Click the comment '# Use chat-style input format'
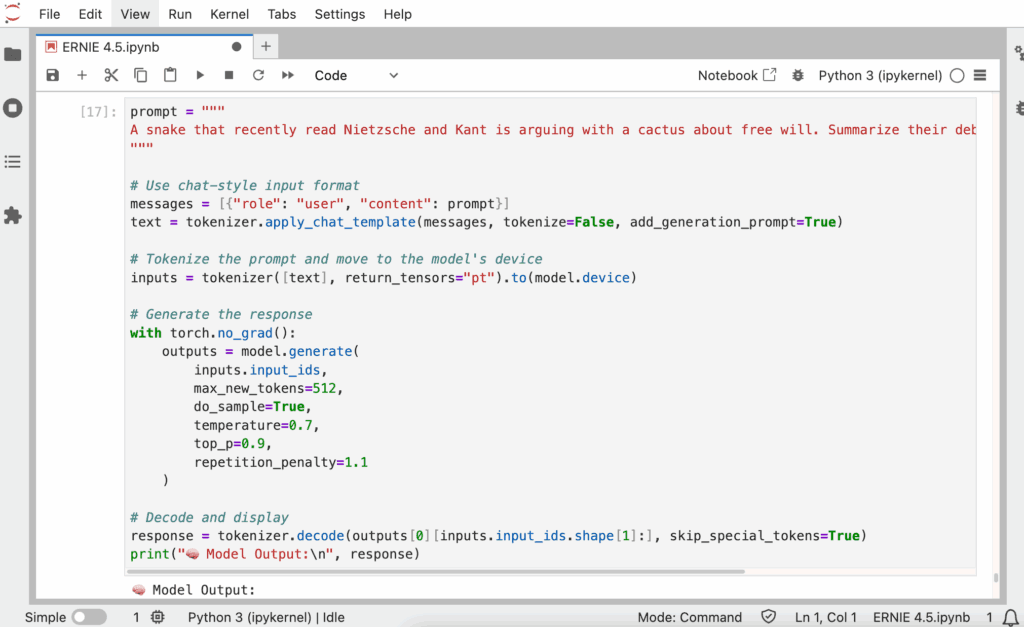1024x627 pixels. point(245,185)
